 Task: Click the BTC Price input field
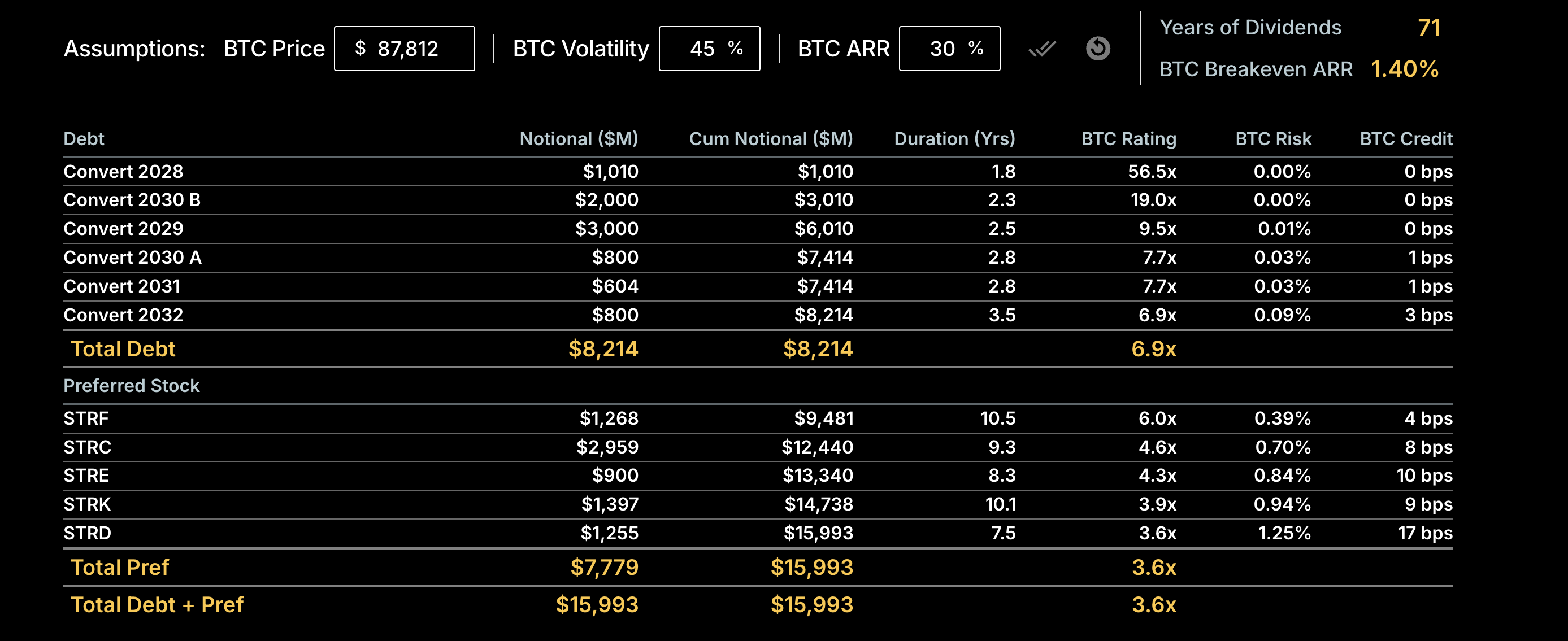click(403, 49)
